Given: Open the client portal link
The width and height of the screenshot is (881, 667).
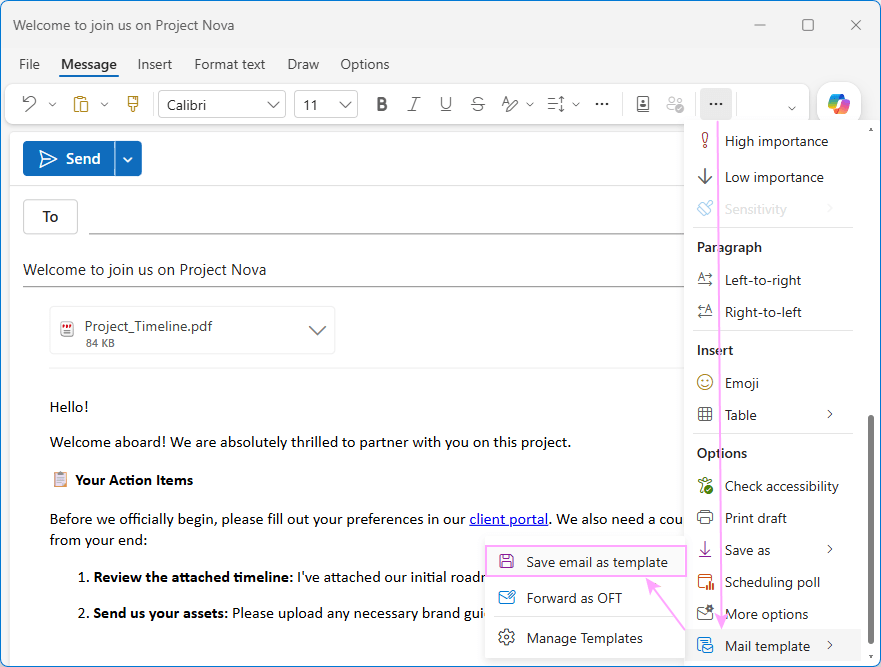Looking at the screenshot, I should (x=508, y=519).
